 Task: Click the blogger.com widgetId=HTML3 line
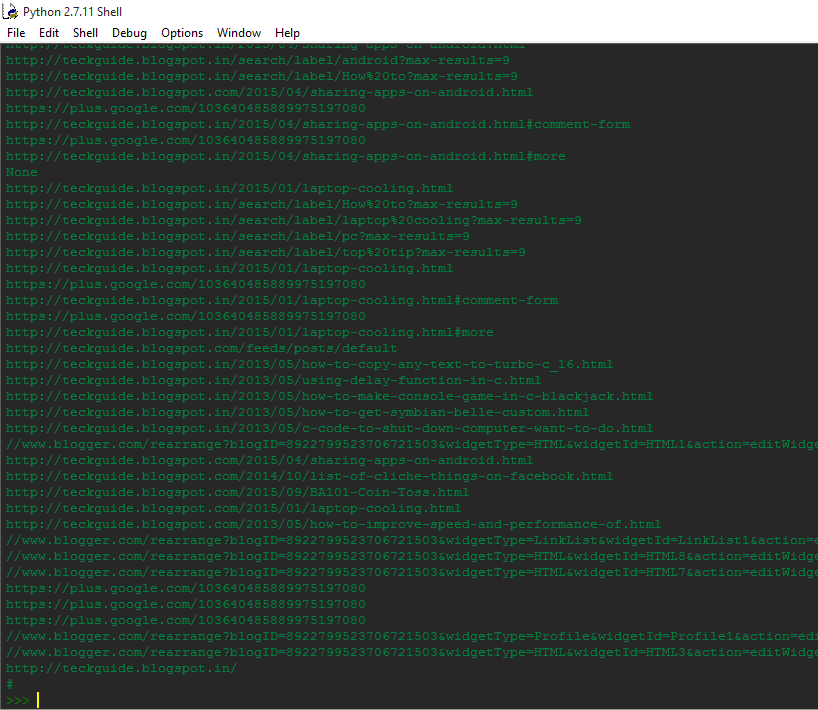pyautogui.click(x=412, y=652)
